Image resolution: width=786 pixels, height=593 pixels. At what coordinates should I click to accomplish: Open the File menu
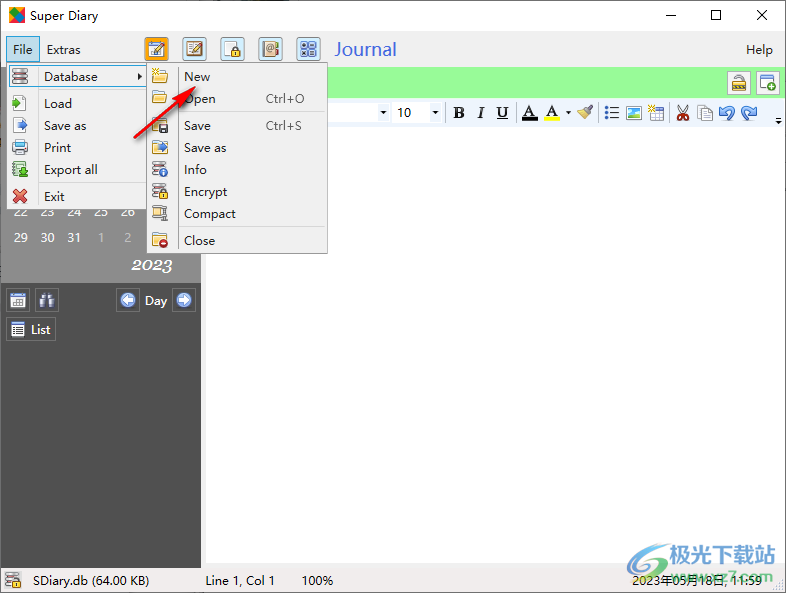coord(23,50)
